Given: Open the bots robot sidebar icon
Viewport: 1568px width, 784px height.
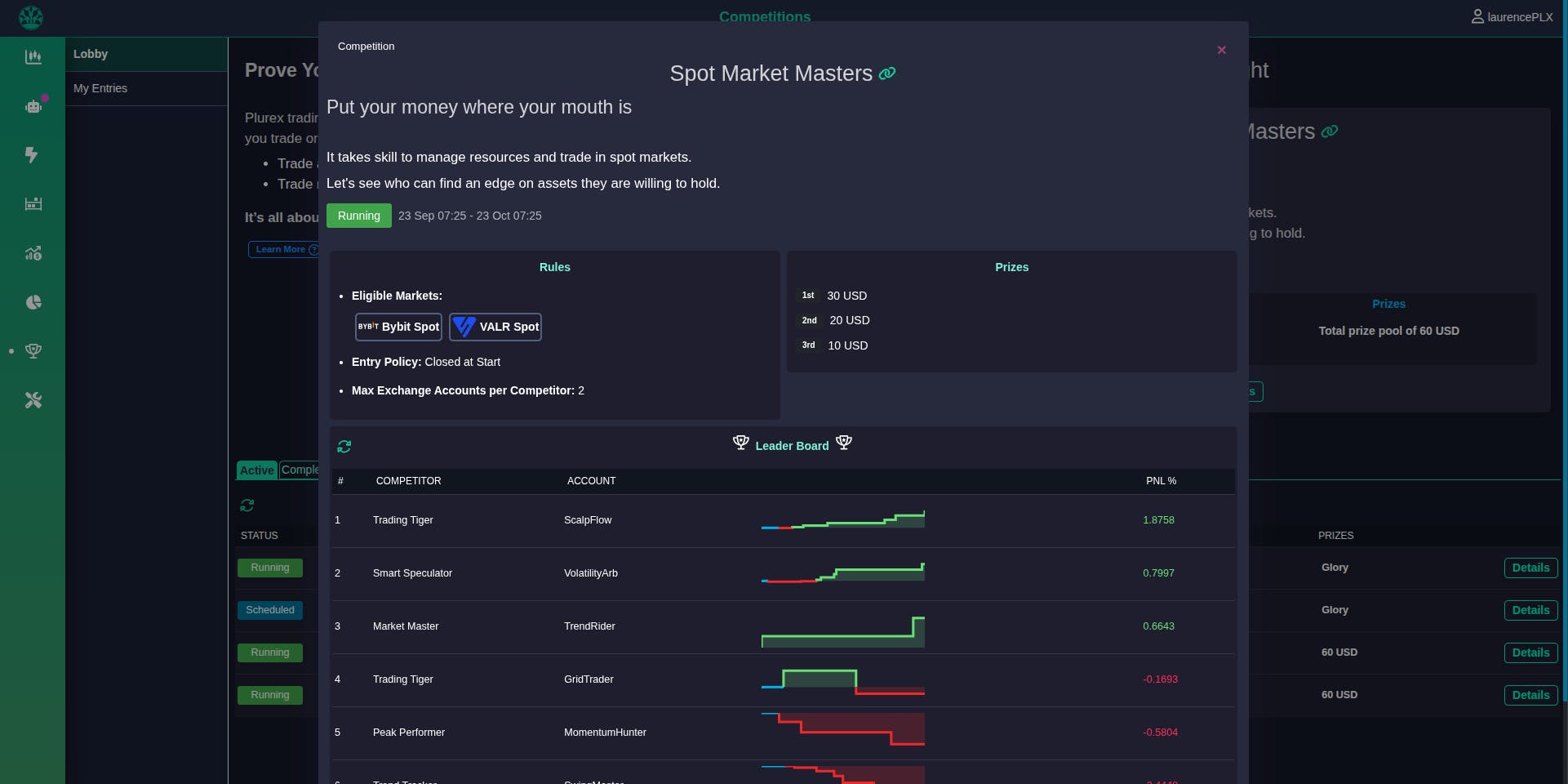Looking at the screenshot, I should click(33, 106).
